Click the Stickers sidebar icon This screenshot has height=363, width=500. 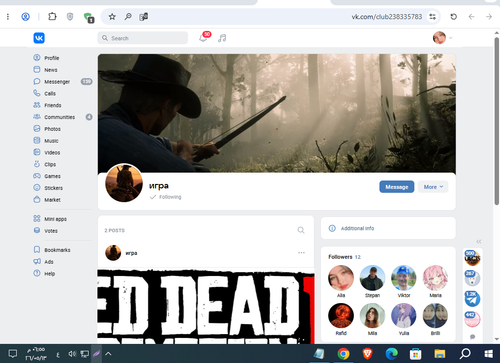[x=37, y=188]
